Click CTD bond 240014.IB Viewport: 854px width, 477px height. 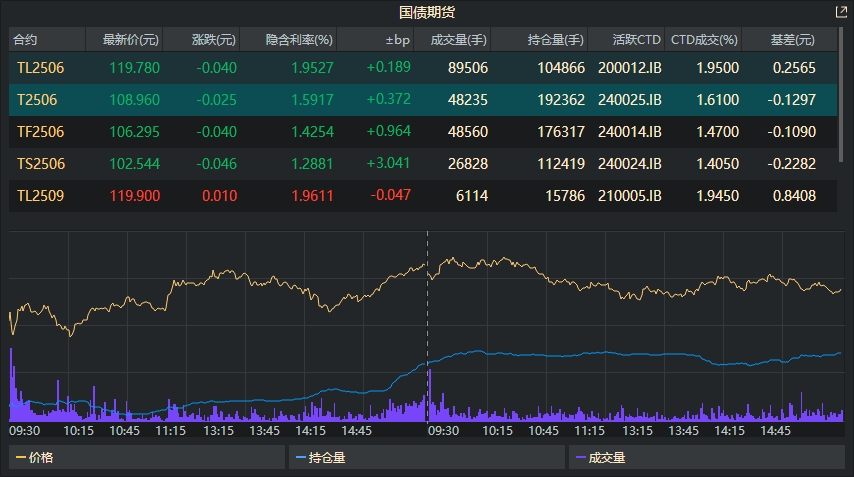pyautogui.click(x=630, y=132)
